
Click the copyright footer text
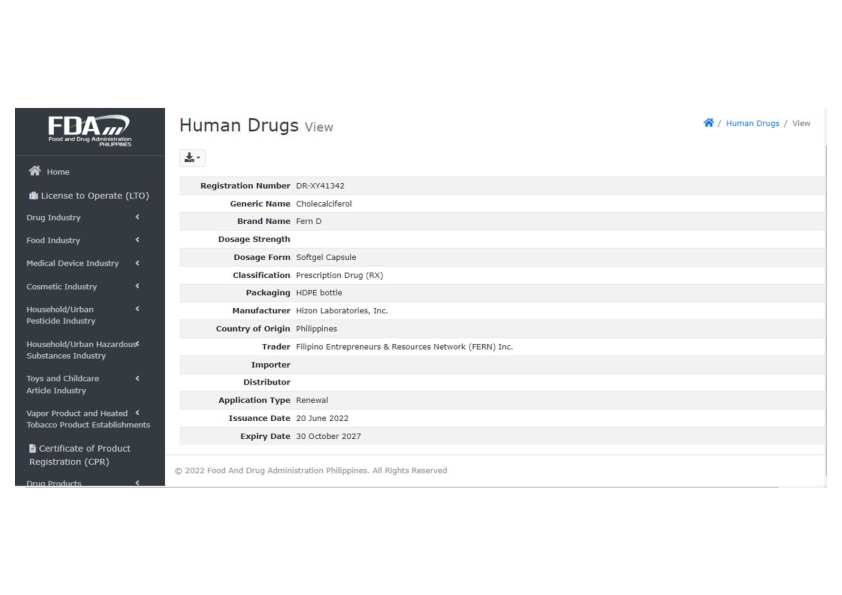pyautogui.click(x=311, y=470)
